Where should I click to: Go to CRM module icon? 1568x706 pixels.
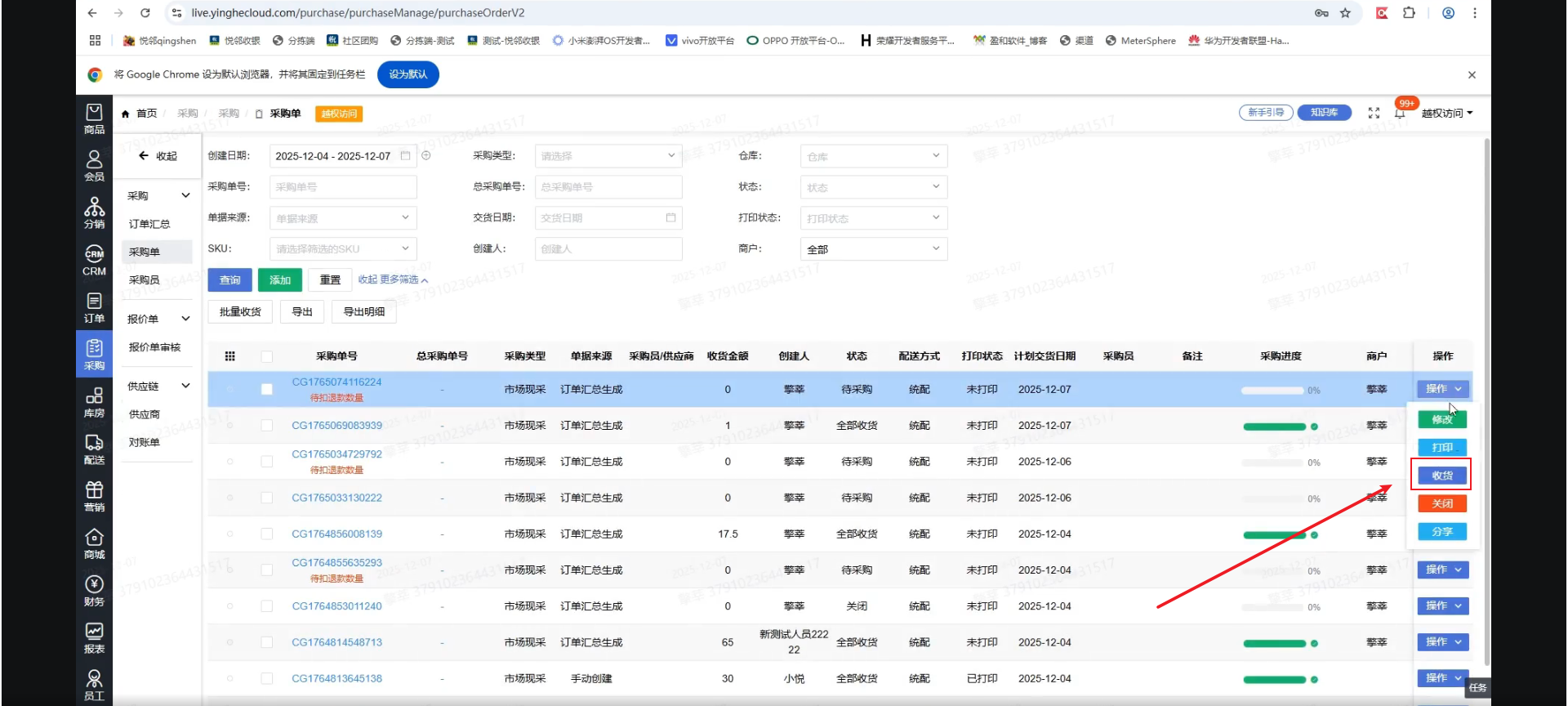[x=94, y=260]
